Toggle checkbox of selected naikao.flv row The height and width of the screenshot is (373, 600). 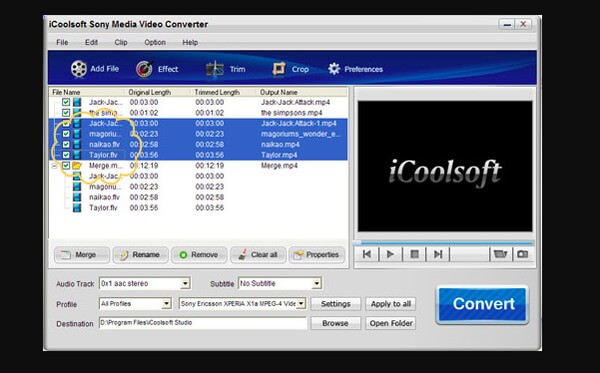[66, 144]
